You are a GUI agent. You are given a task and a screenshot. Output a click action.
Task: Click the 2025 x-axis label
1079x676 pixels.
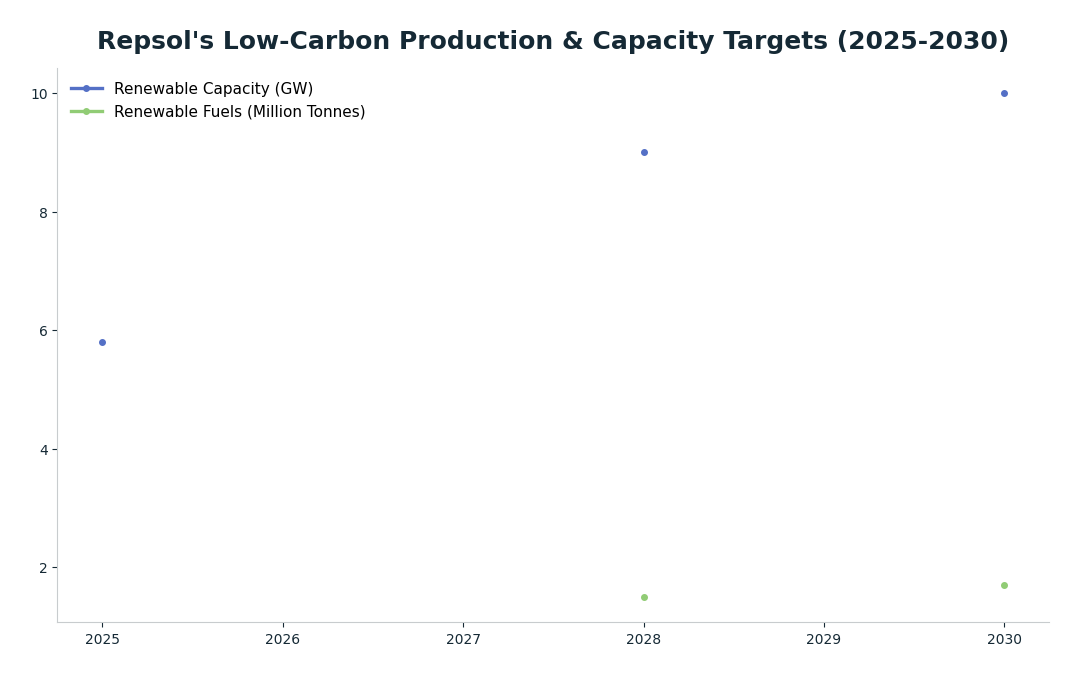pos(103,640)
